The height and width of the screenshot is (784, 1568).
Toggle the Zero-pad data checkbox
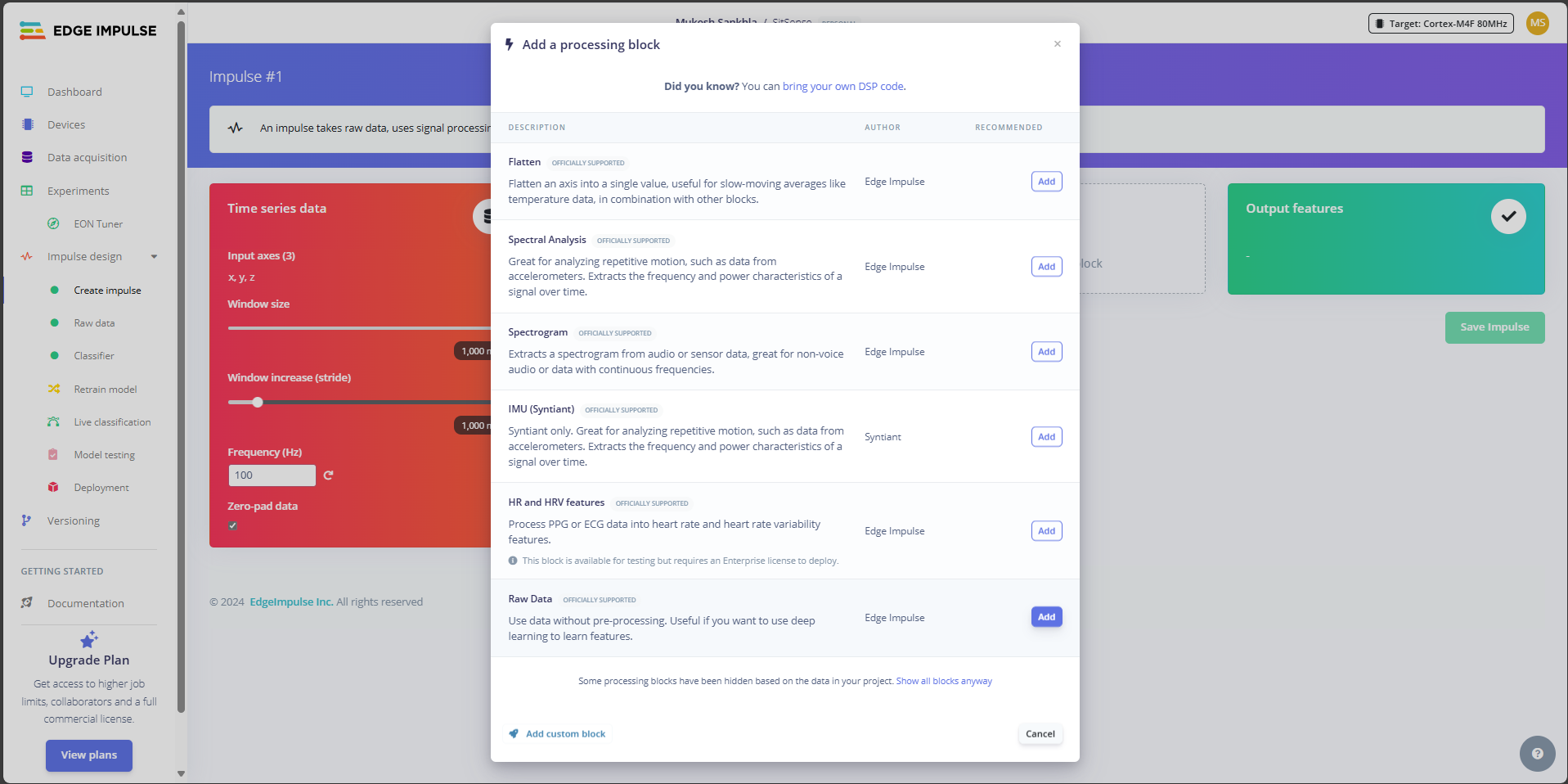click(x=233, y=525)
